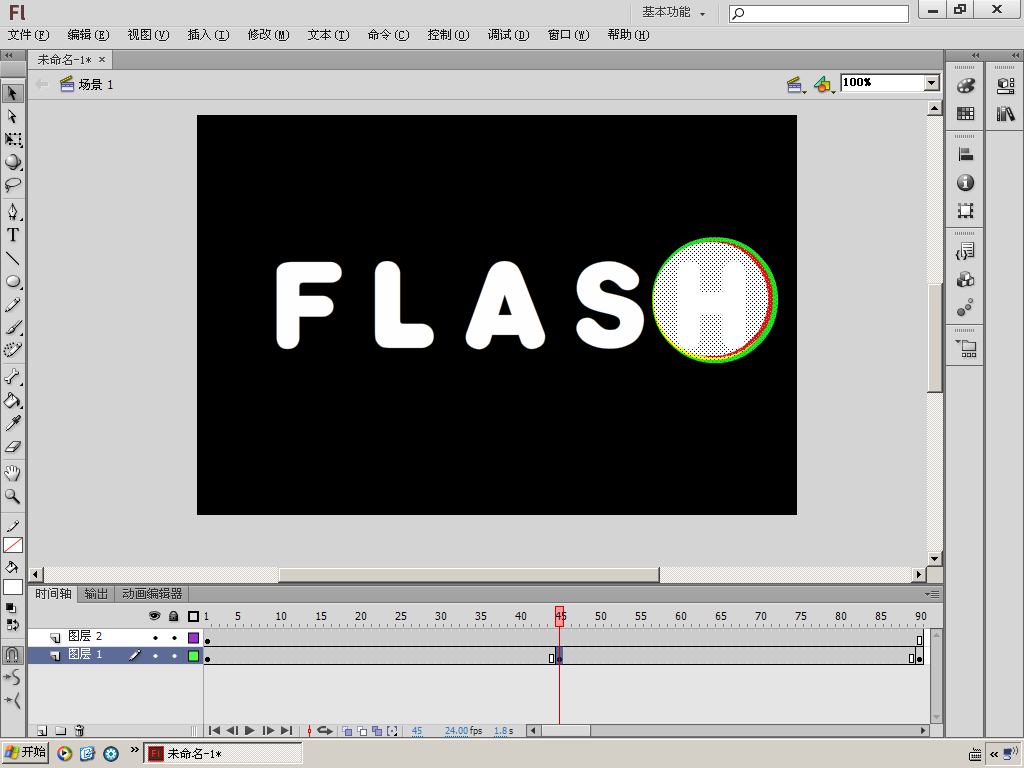Select the Hand tool
Screen dimensions: 1024x768
12,473
